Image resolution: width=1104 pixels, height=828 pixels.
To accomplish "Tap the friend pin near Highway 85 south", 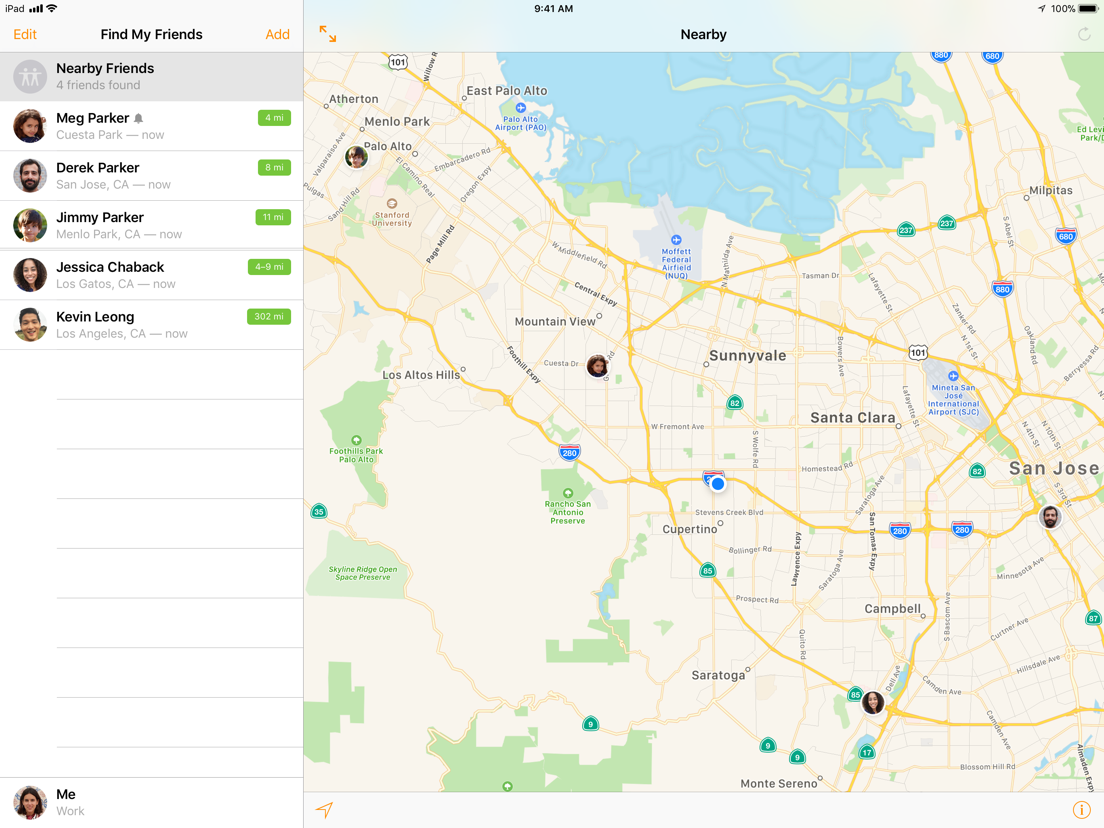I will click(873, 702).
